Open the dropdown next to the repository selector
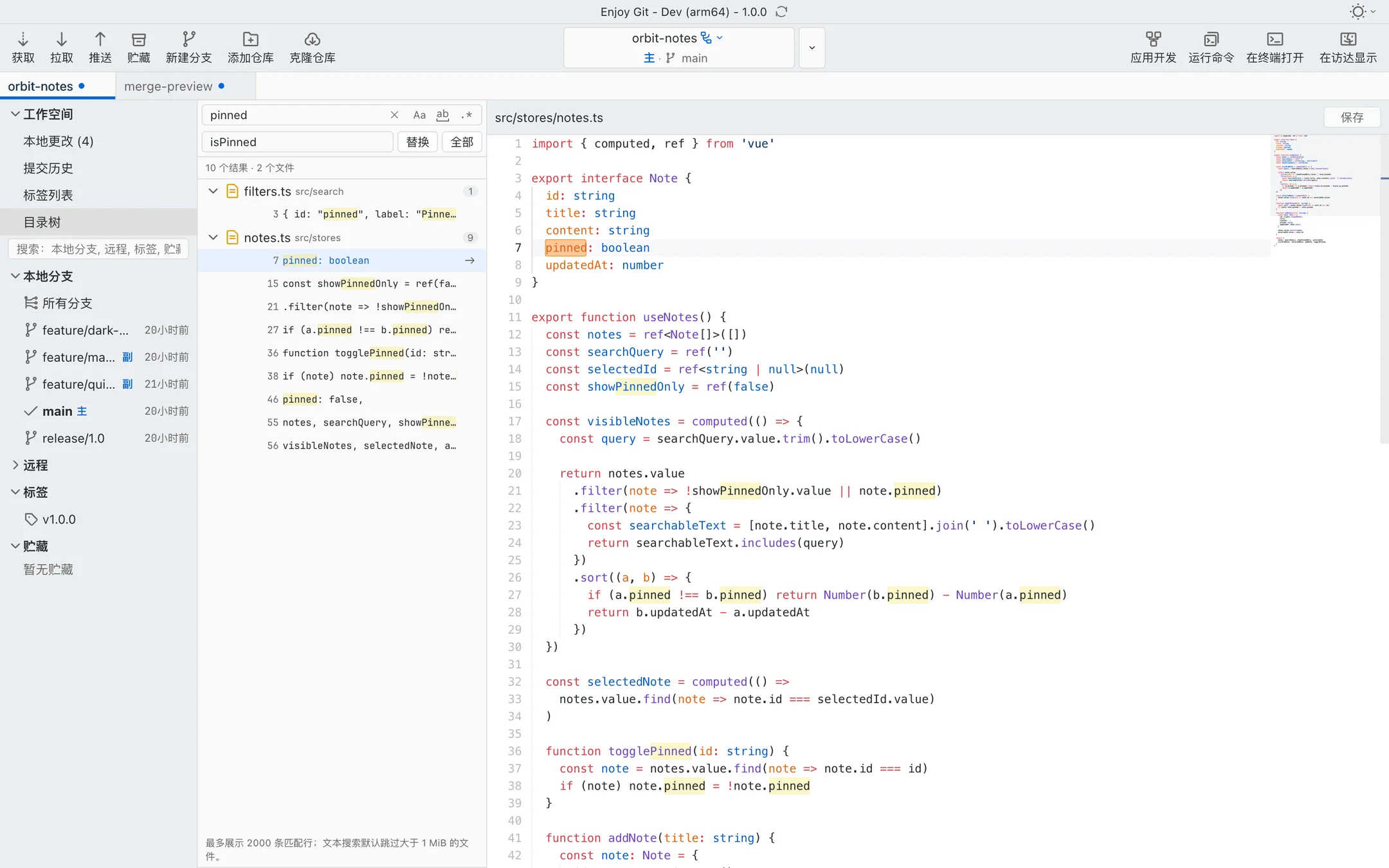The width and height of the screenshot is (1389, 868). (812, 48)
